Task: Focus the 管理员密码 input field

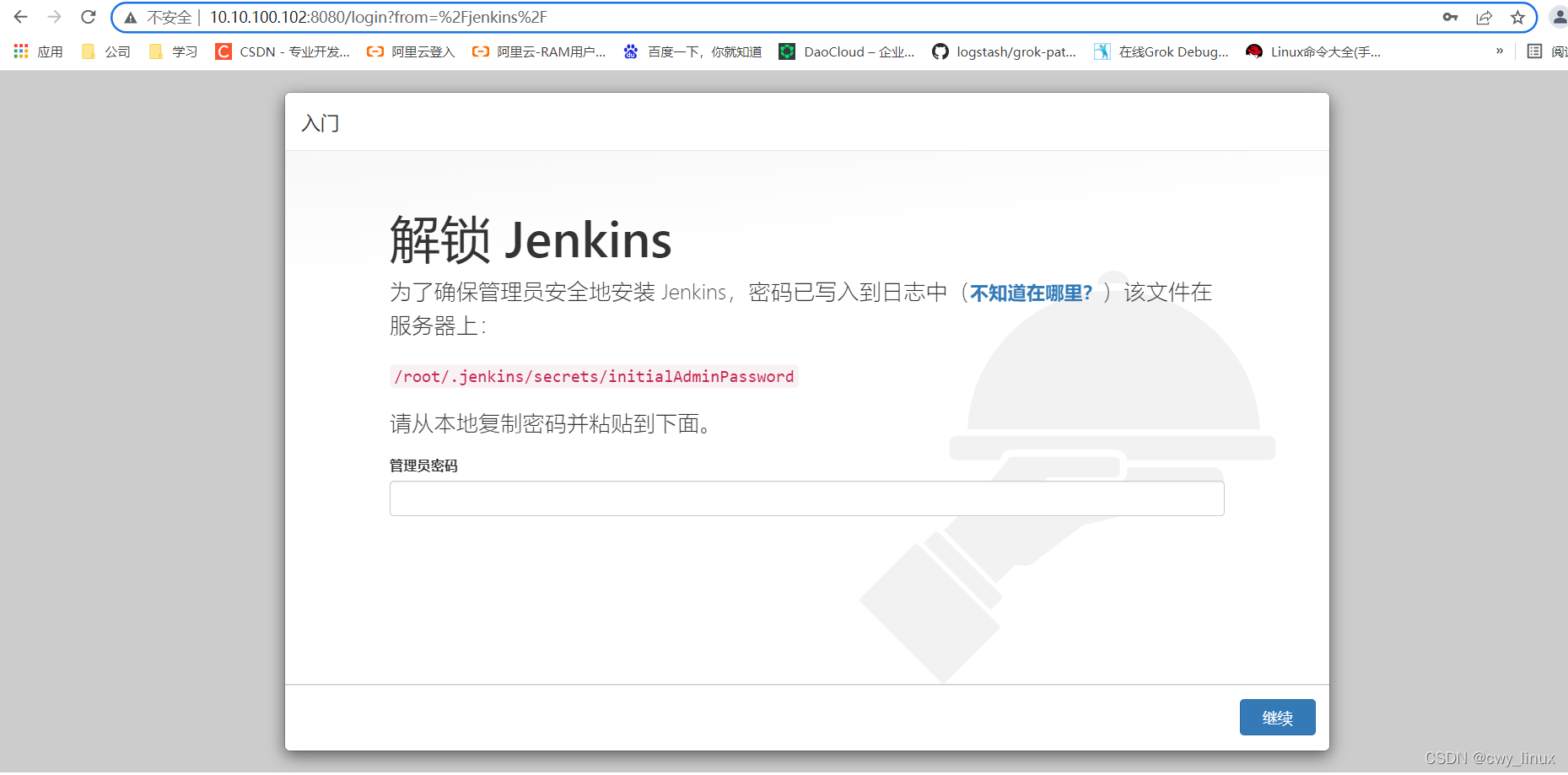Action: pos(806,498)
